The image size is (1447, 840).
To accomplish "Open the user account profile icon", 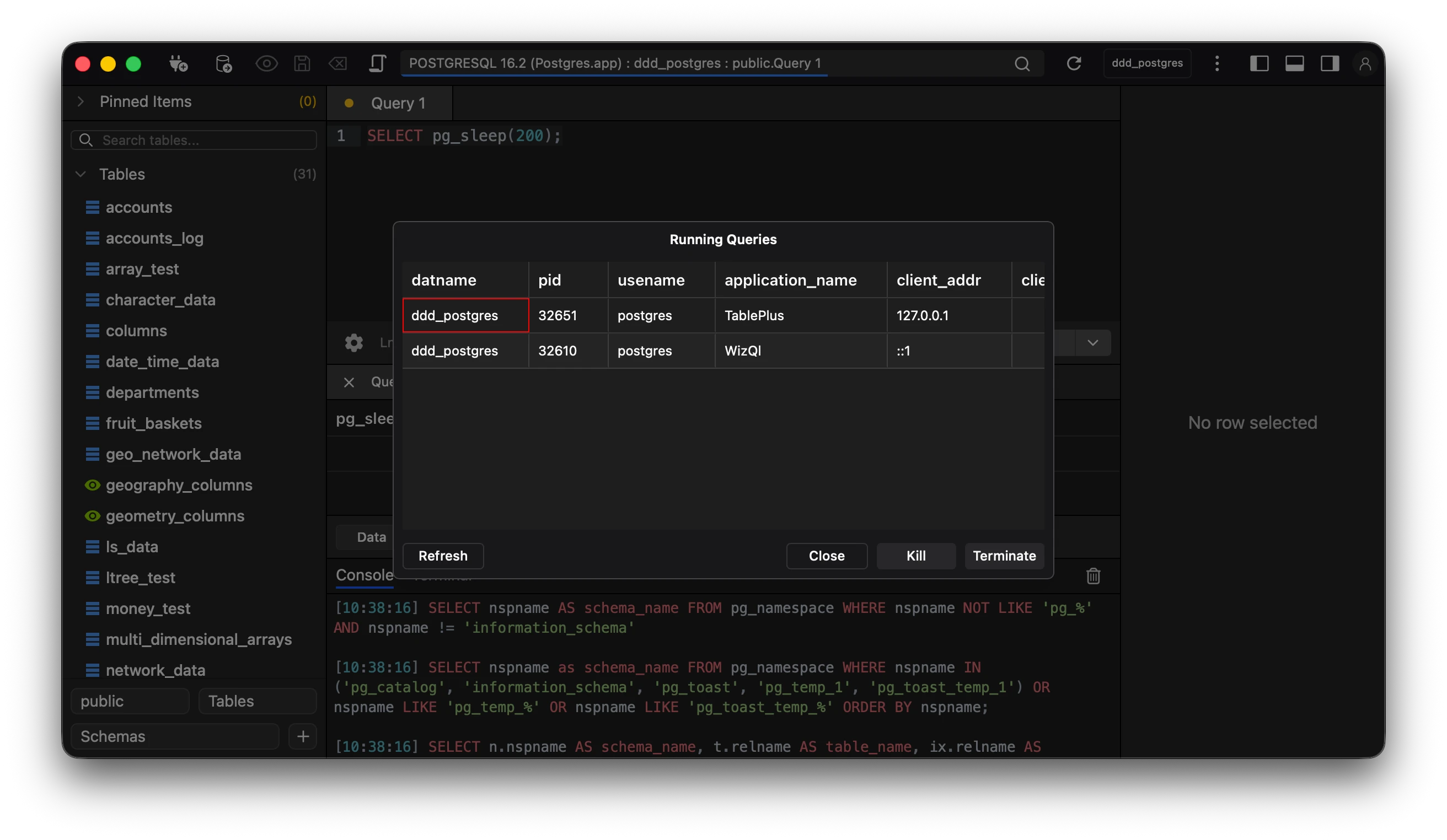I will (1366, 64).
